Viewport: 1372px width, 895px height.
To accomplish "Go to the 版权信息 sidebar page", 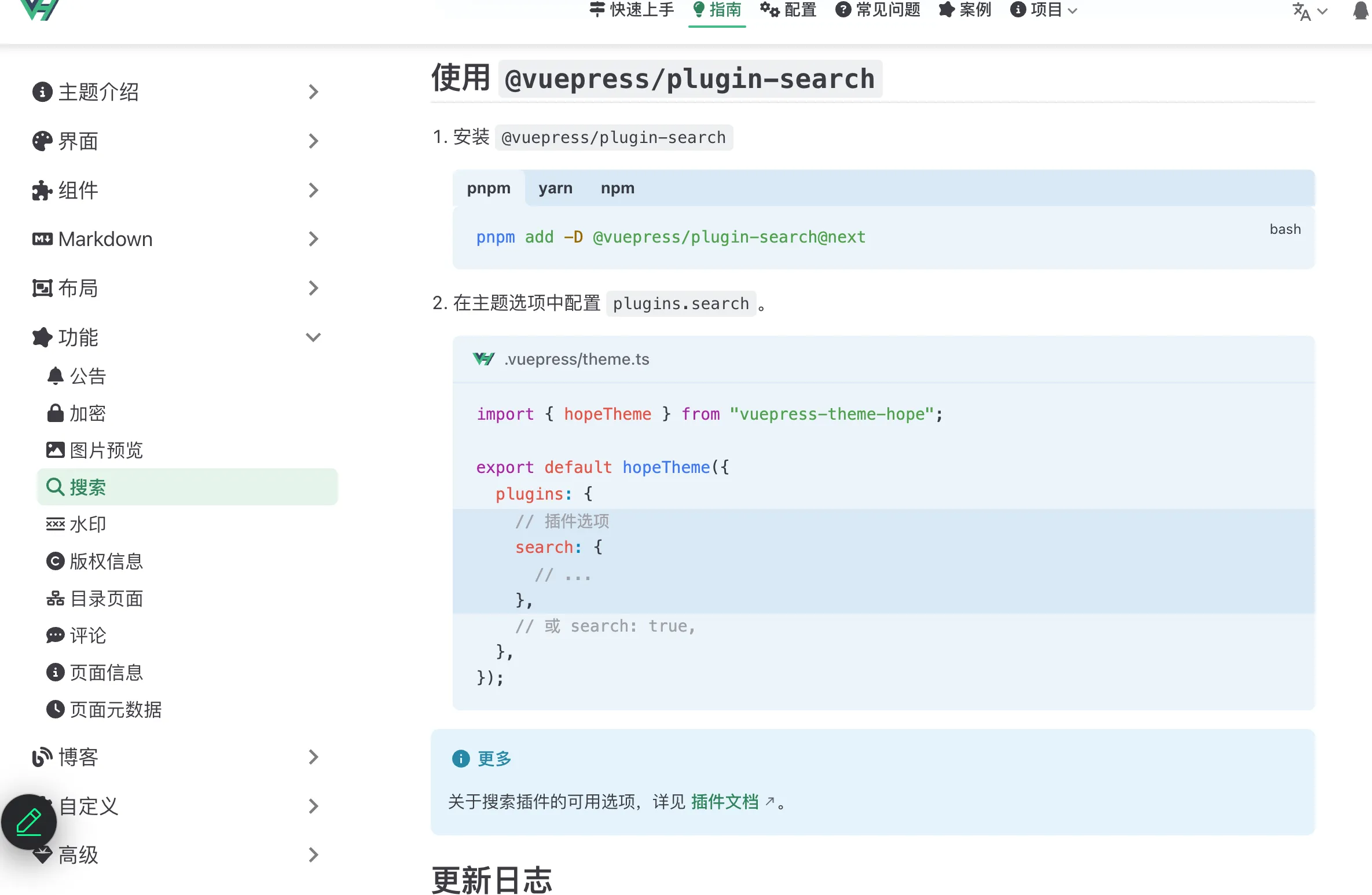I will click(186, 561).
